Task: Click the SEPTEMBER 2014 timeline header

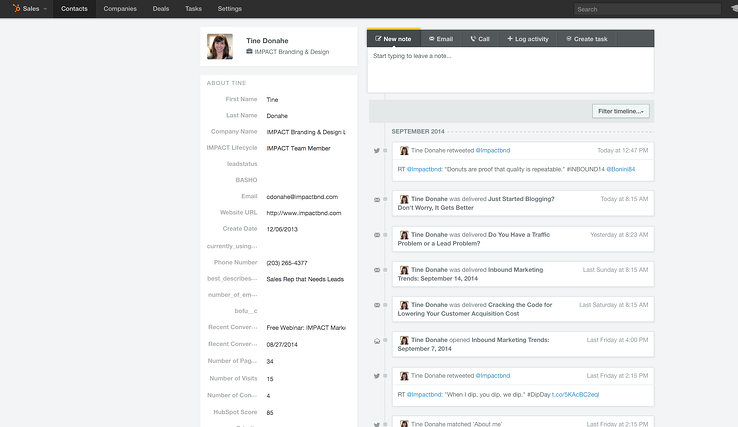Action: pyautogui.click(x=418, y=132)
